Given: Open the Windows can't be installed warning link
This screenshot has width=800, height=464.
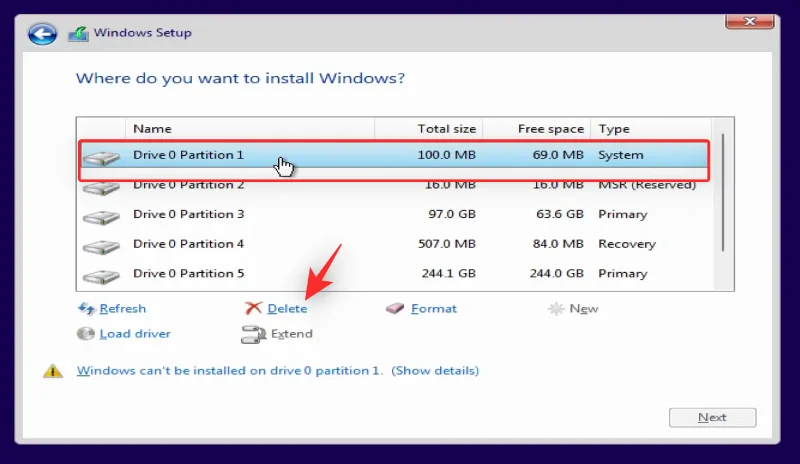Looking at the screenshot, I should [x=278, y=371].
